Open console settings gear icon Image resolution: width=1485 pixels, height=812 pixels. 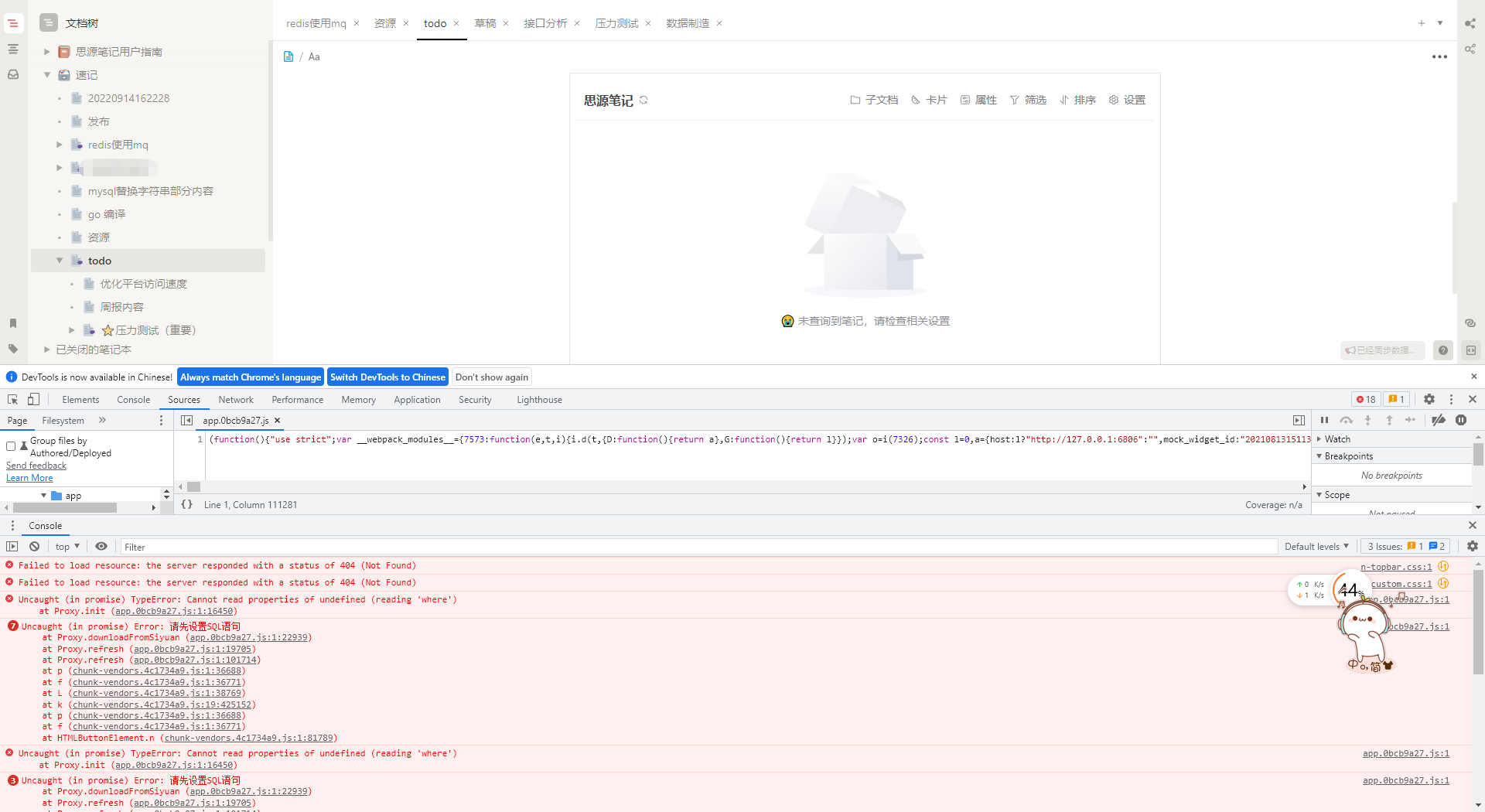[1473, 546]
